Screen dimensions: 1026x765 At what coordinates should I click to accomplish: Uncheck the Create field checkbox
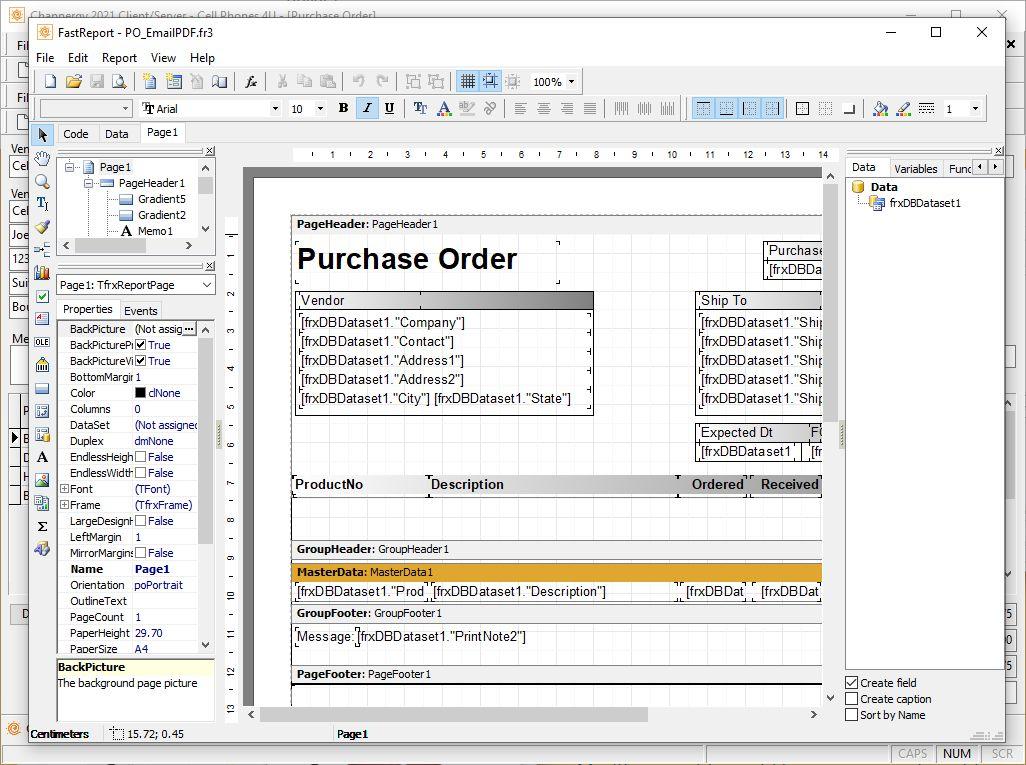pyautogui.click(x=851, y=683)
